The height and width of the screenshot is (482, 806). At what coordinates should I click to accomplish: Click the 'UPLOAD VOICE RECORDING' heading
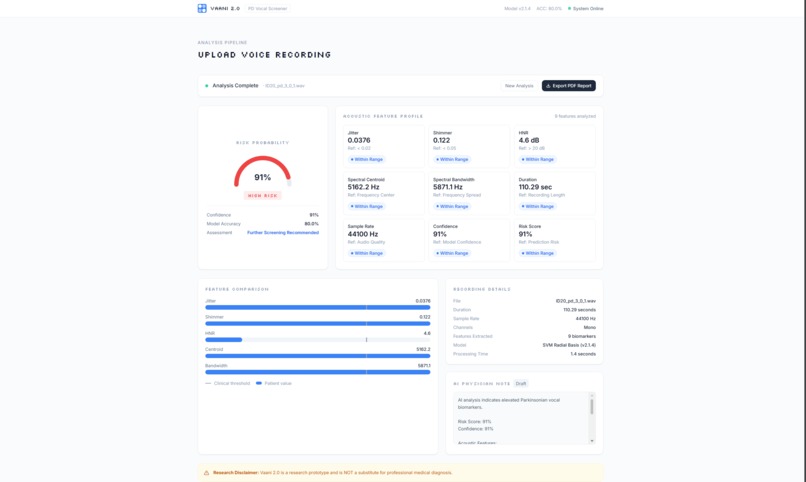point(265,55)
